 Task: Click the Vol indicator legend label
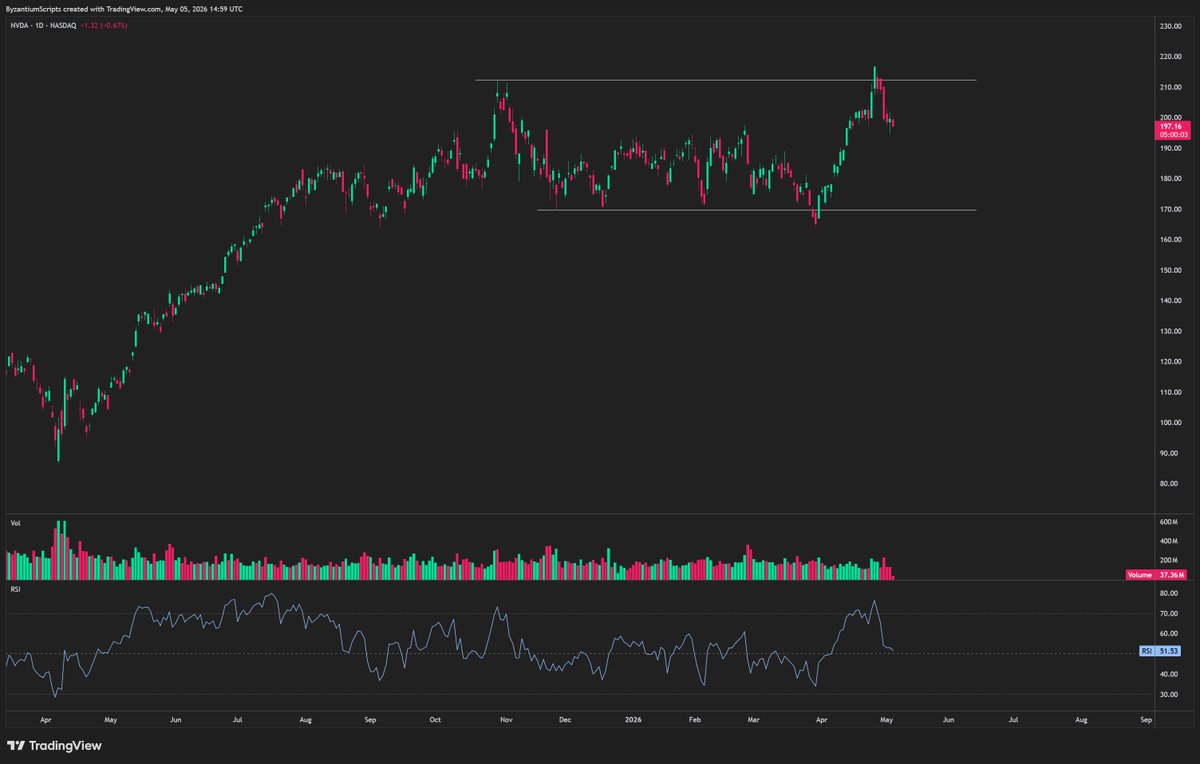[14, 522]
